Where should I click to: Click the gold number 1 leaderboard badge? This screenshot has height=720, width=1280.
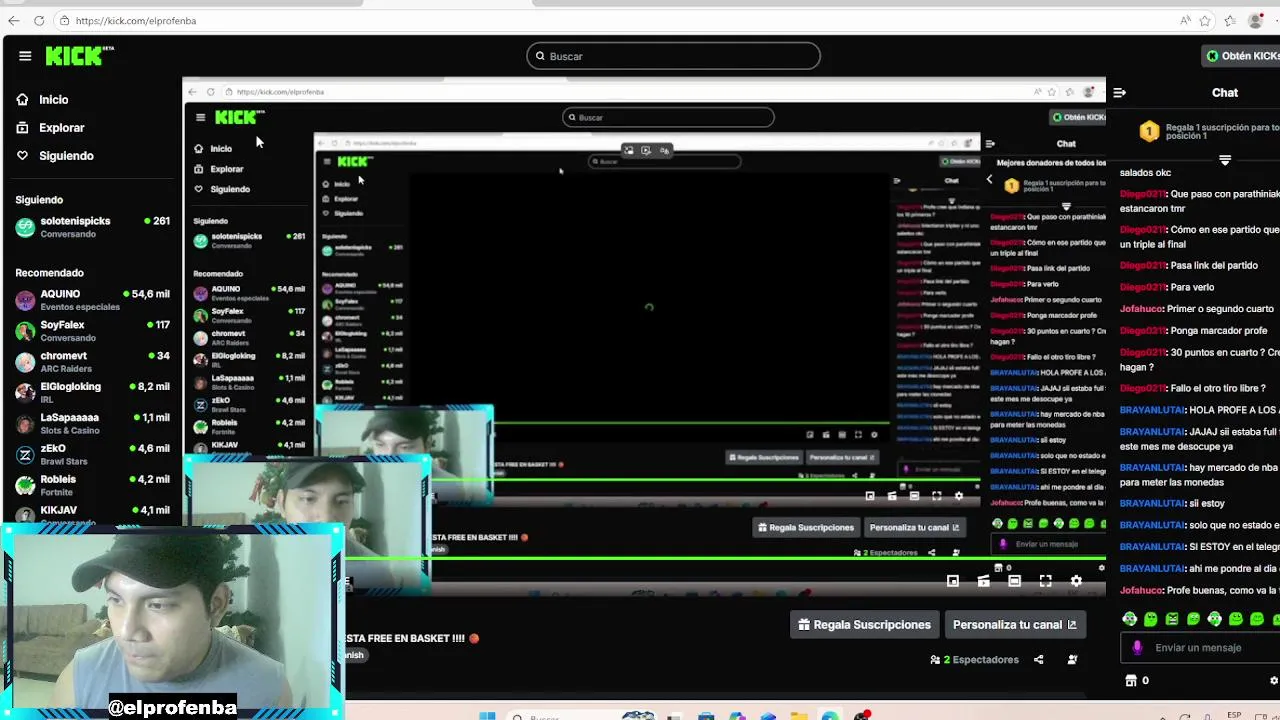click(1149, 132)
